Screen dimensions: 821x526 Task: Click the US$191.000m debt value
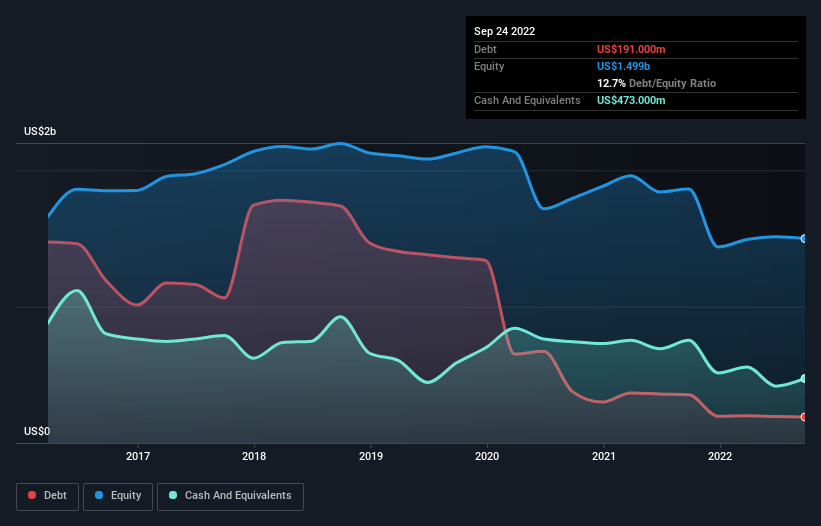(x=631, y=49)
